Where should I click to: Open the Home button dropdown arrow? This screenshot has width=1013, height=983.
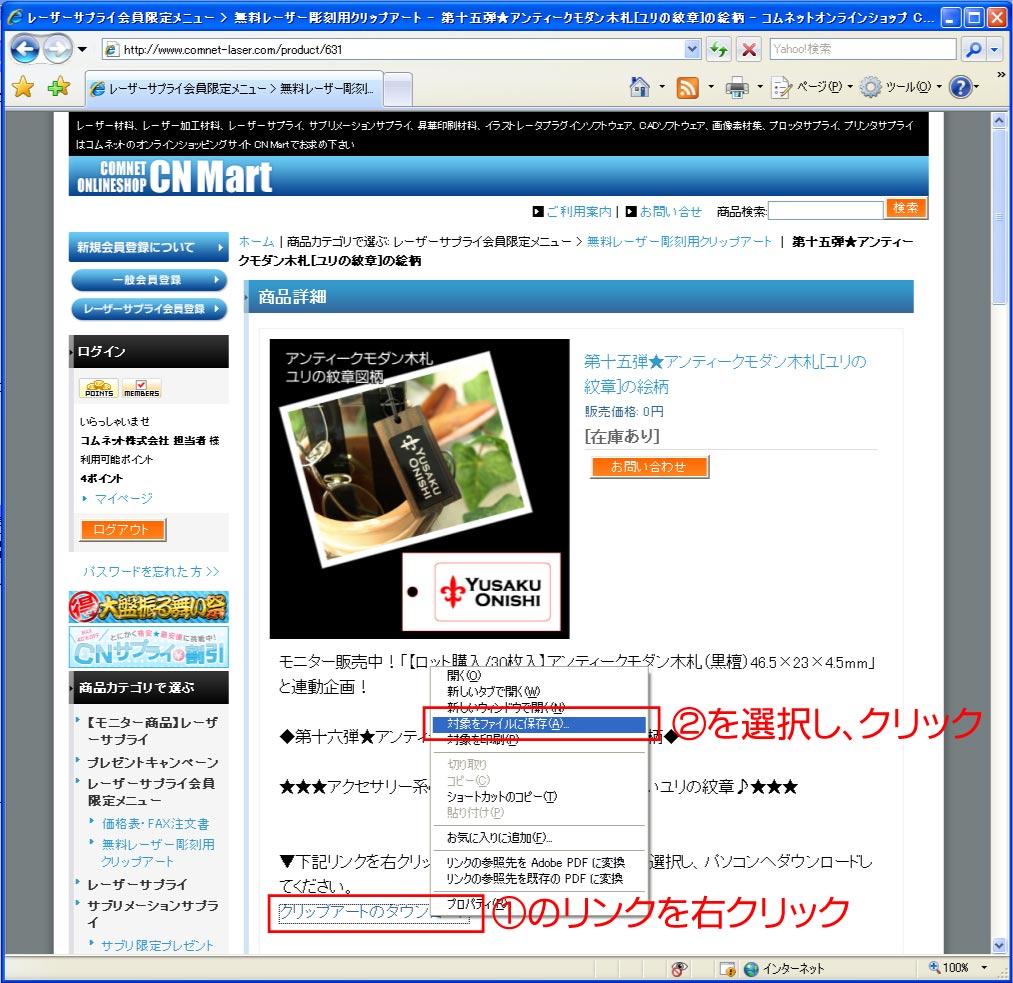point(662,87)
